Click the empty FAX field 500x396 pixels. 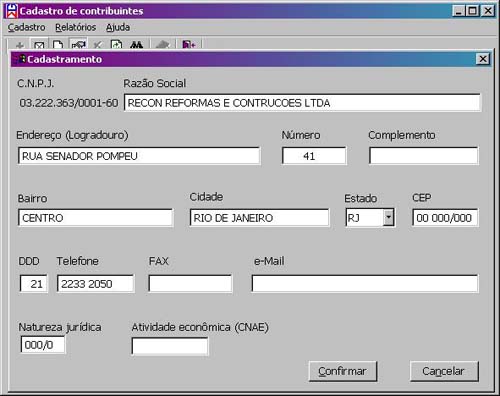[190, 284]
